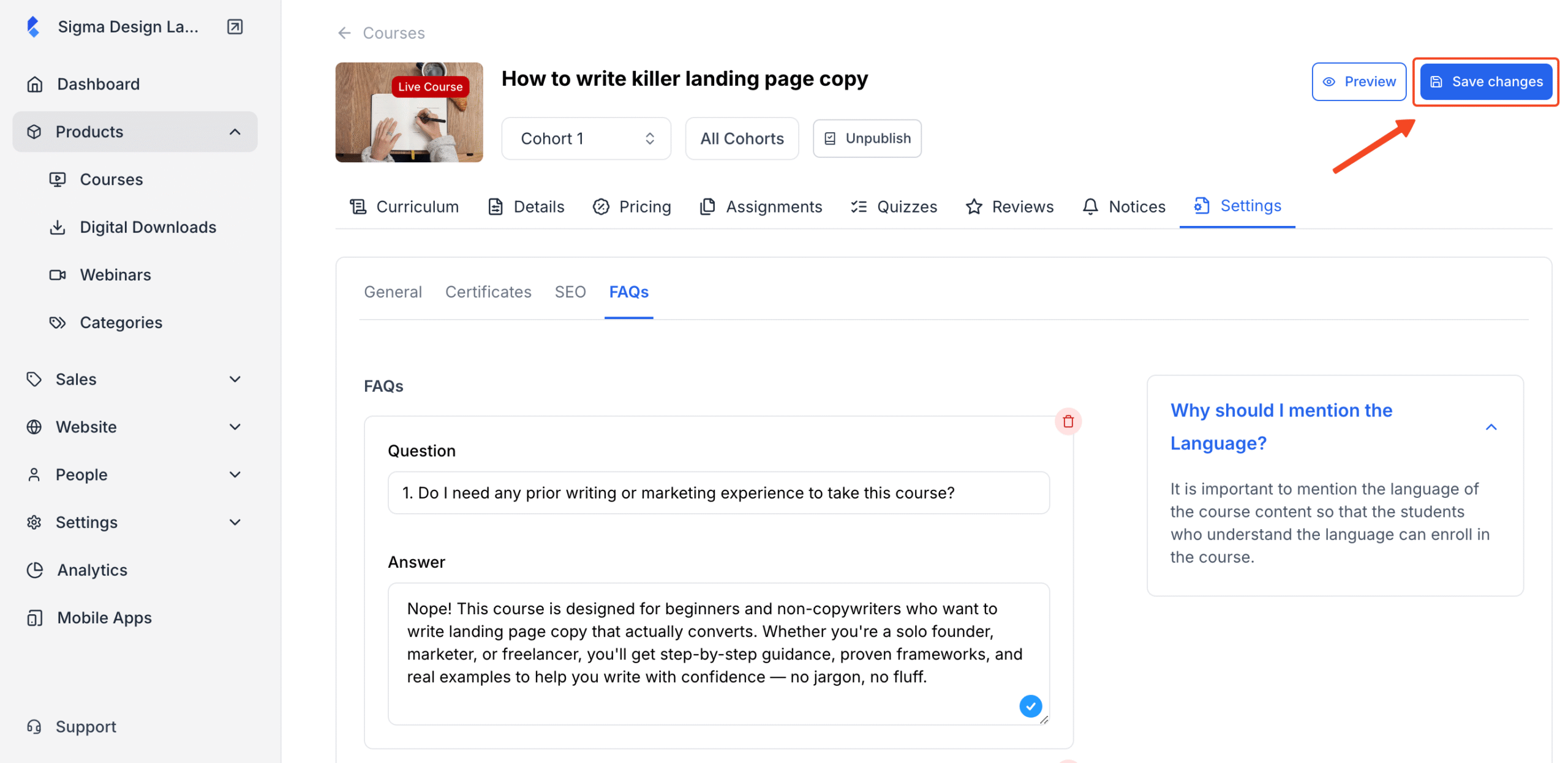Click the Curriculum tab icon
The width and height of the screenshot is (1568, 763).
tap(358, 207)
